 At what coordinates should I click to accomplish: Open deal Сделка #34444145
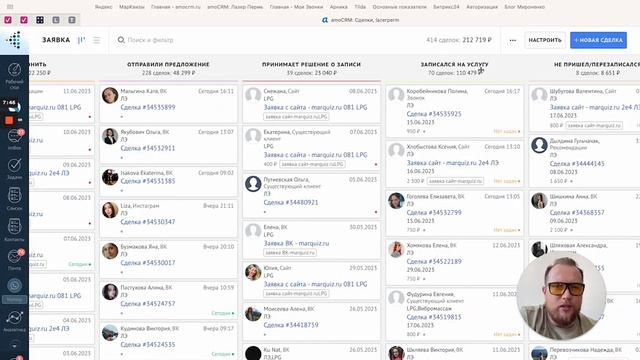click(577, 164)
